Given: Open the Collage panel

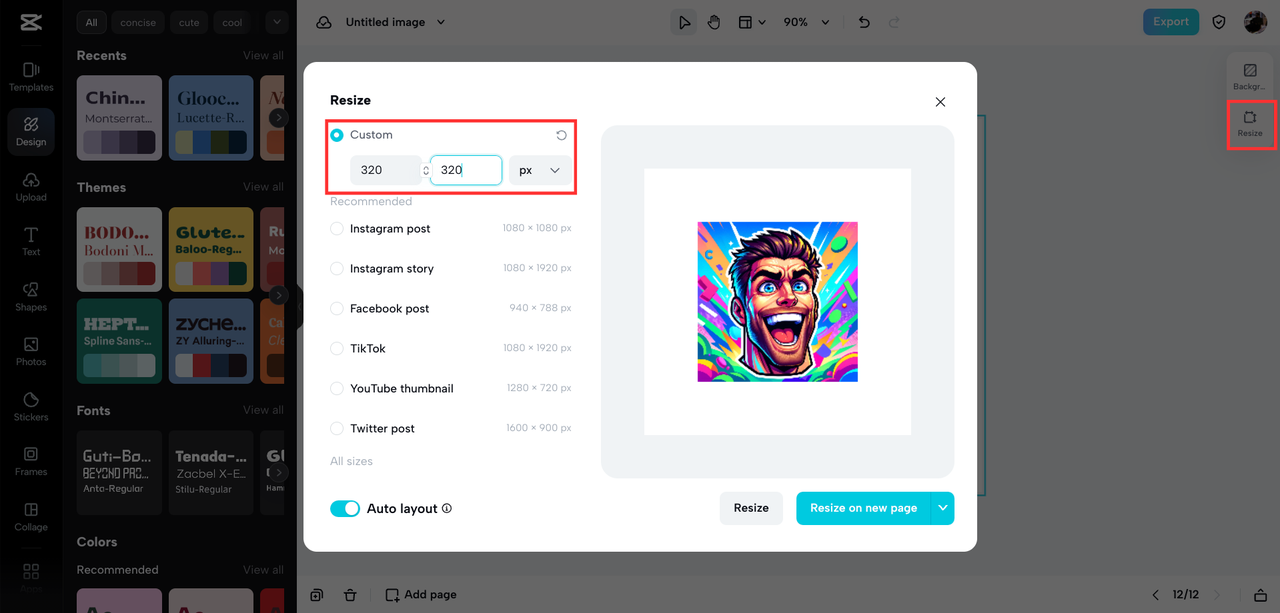Looking at the screenshot, I should [31, 517].
